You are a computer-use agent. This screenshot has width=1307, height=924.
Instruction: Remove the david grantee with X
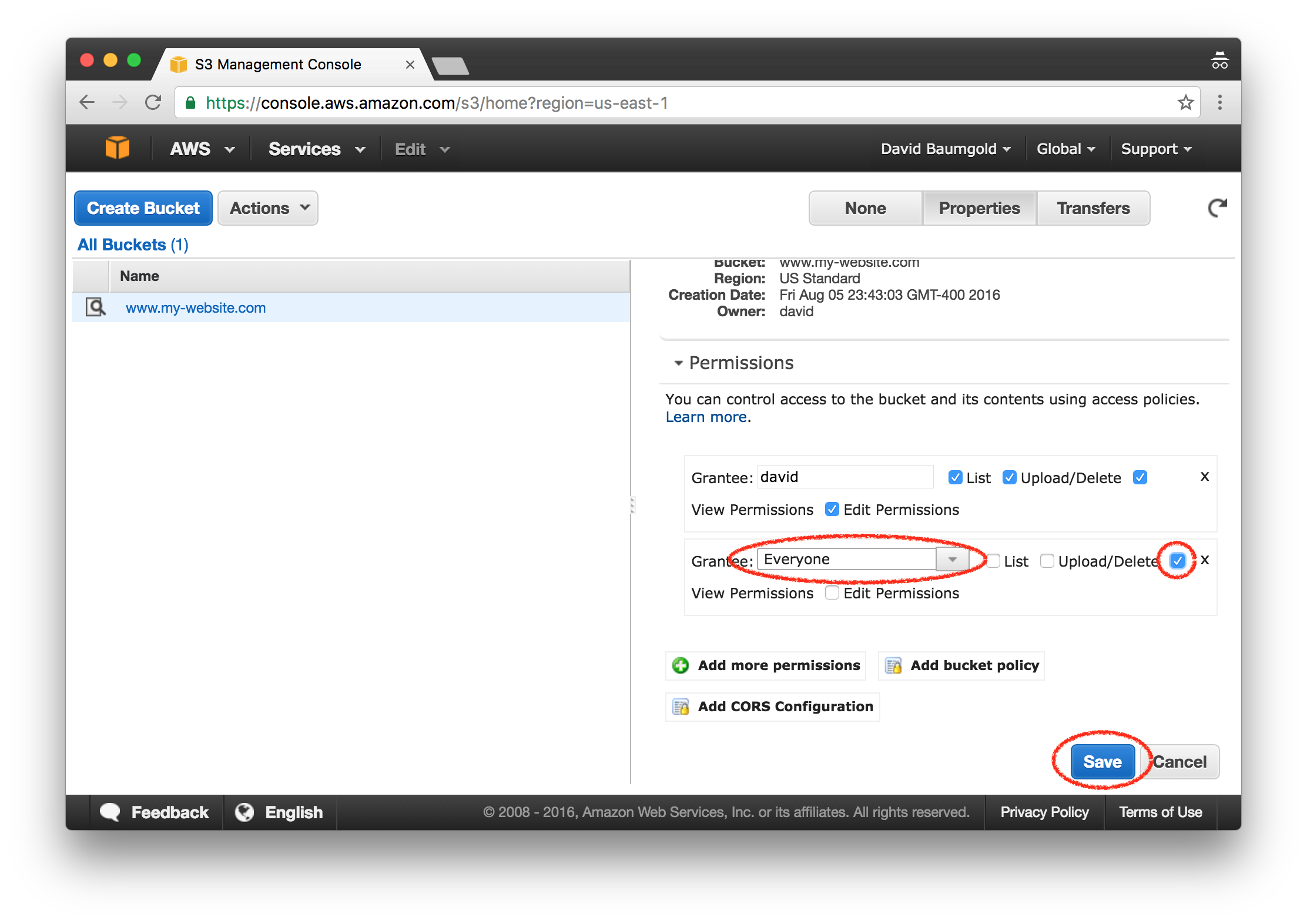(x=1205, y=477)
